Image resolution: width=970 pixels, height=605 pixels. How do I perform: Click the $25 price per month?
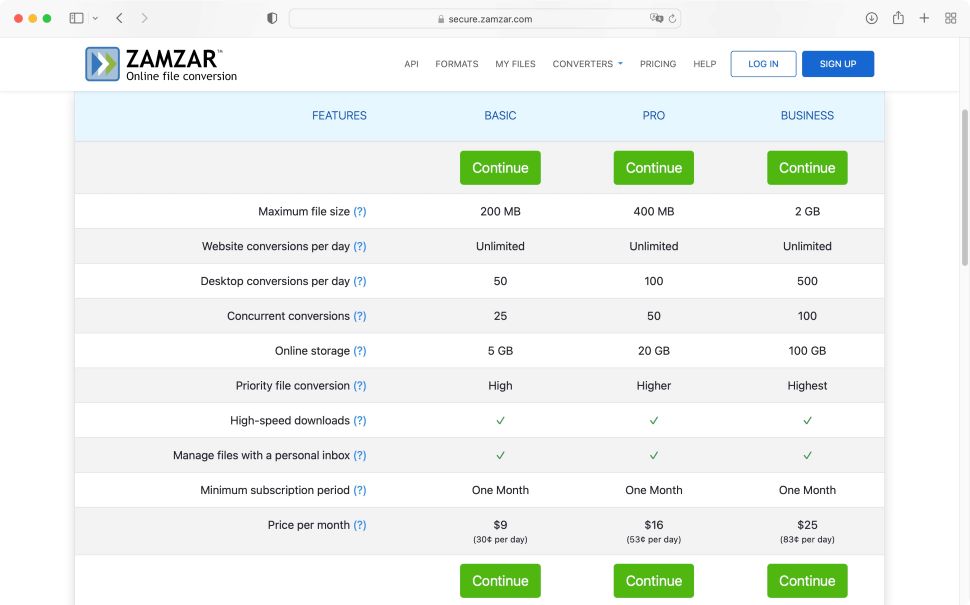[807, 525]
